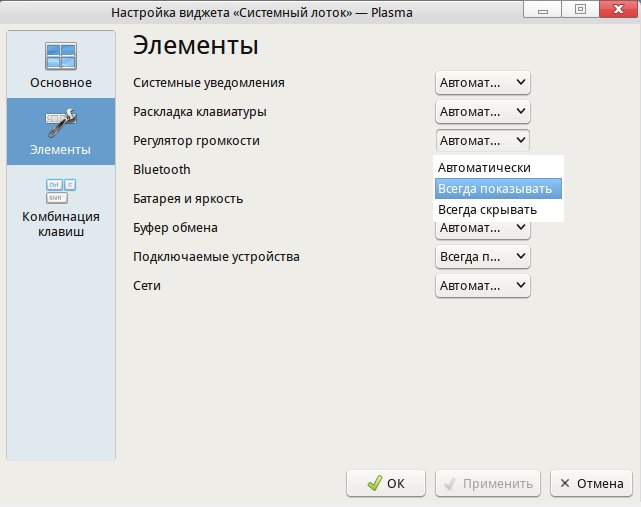The height and width of the screenshot is (507, 641).
Task: Collapse the Регулятор громкости dropdown
Action: (x=483, y=141)
